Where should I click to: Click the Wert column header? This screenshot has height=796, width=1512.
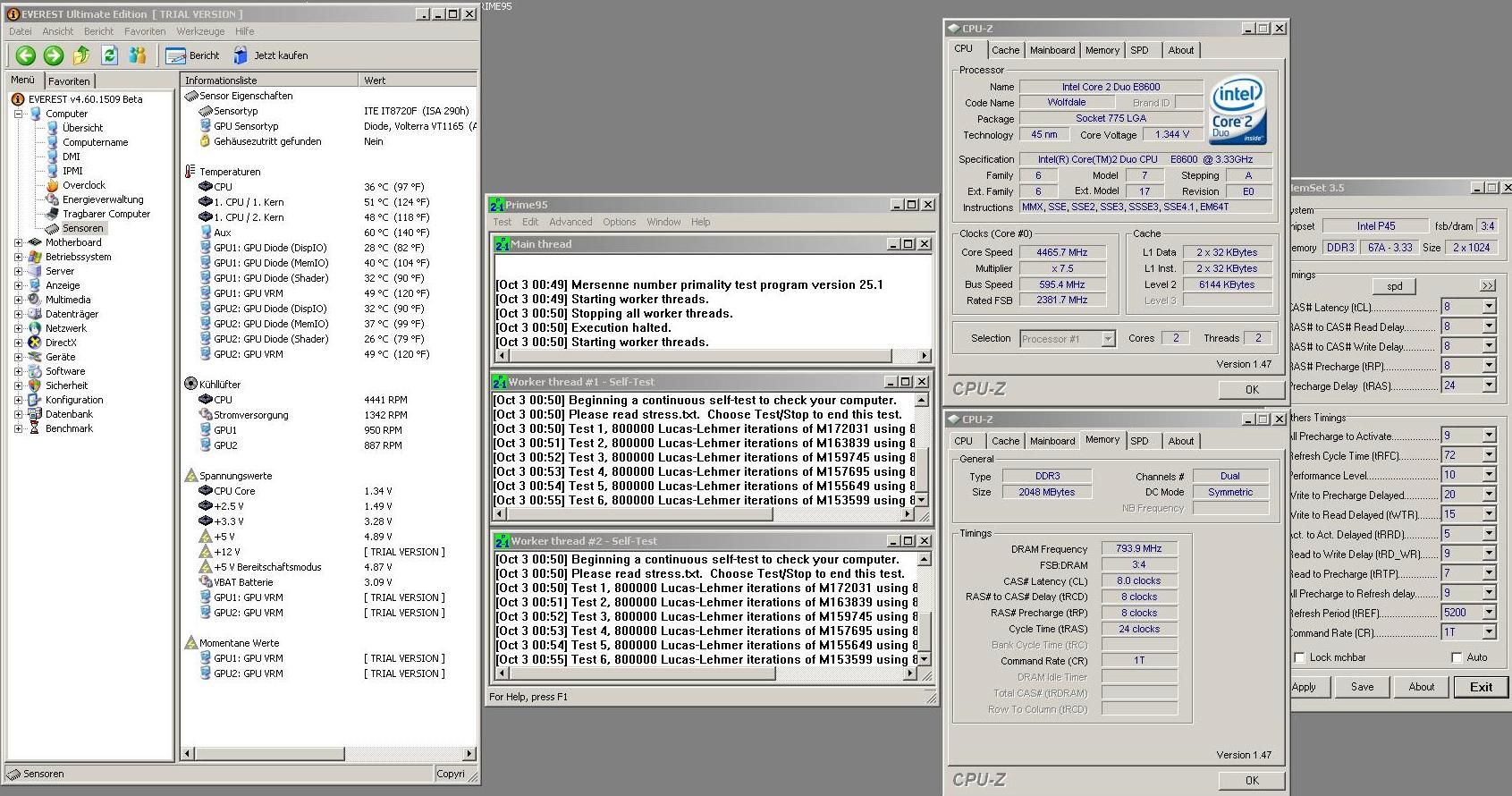[417, 80]
